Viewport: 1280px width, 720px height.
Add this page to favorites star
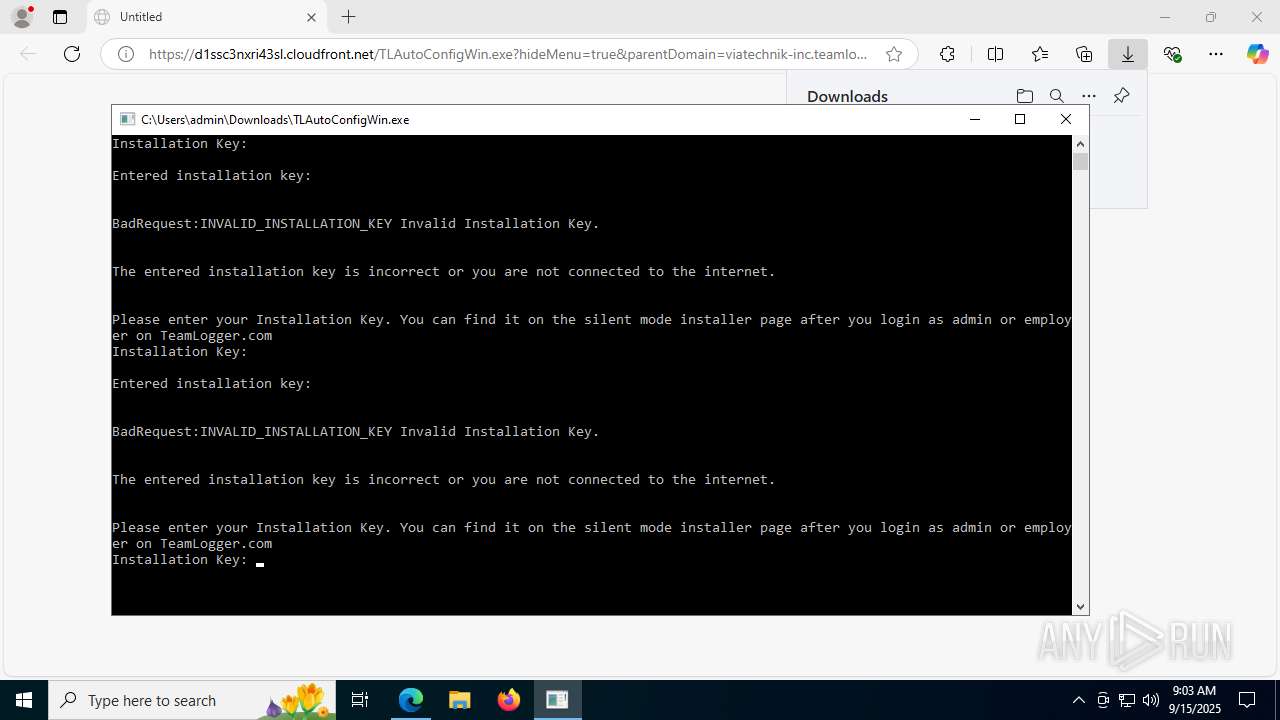(x=894, y=54)
